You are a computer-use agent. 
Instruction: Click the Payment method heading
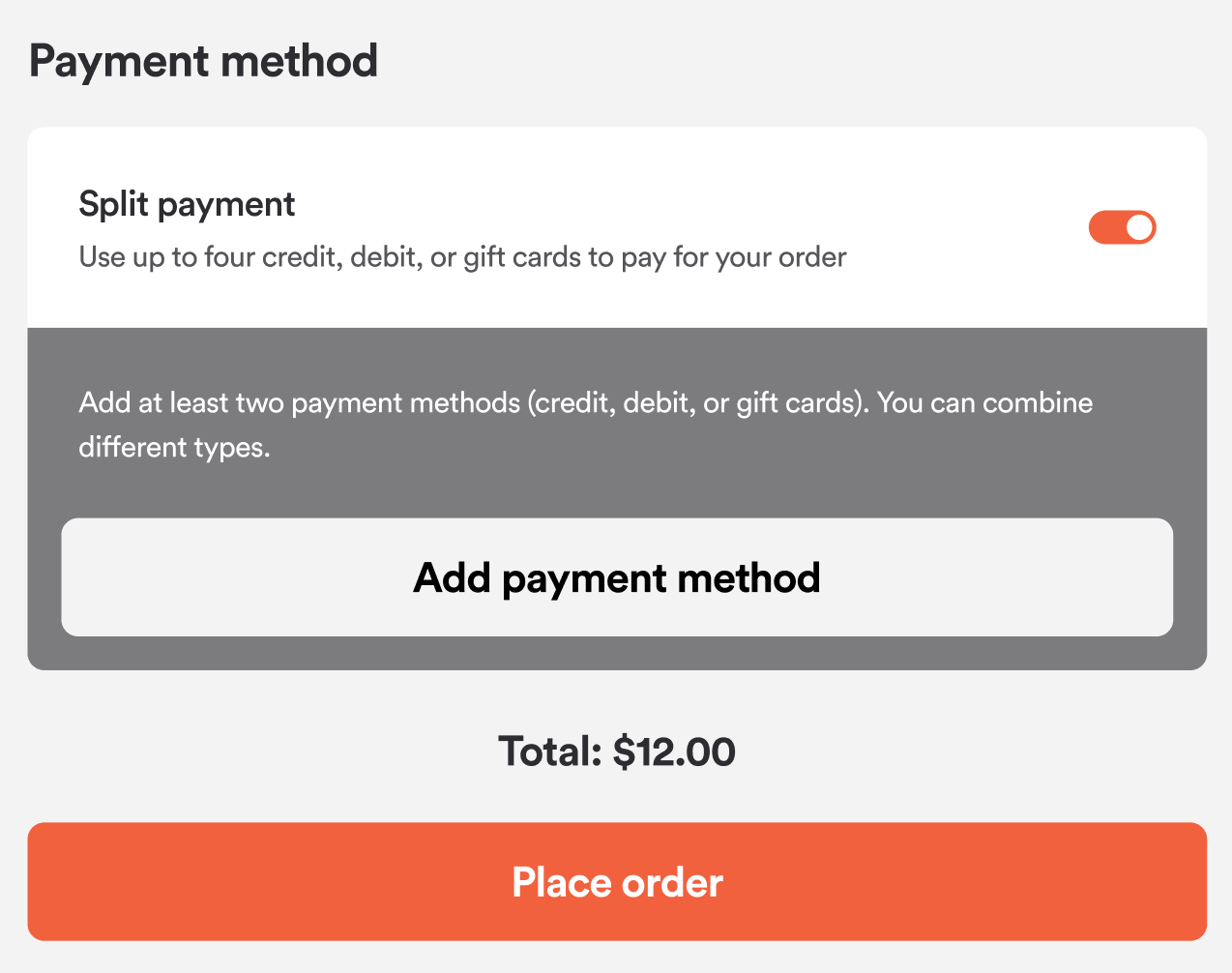[203, 61]
